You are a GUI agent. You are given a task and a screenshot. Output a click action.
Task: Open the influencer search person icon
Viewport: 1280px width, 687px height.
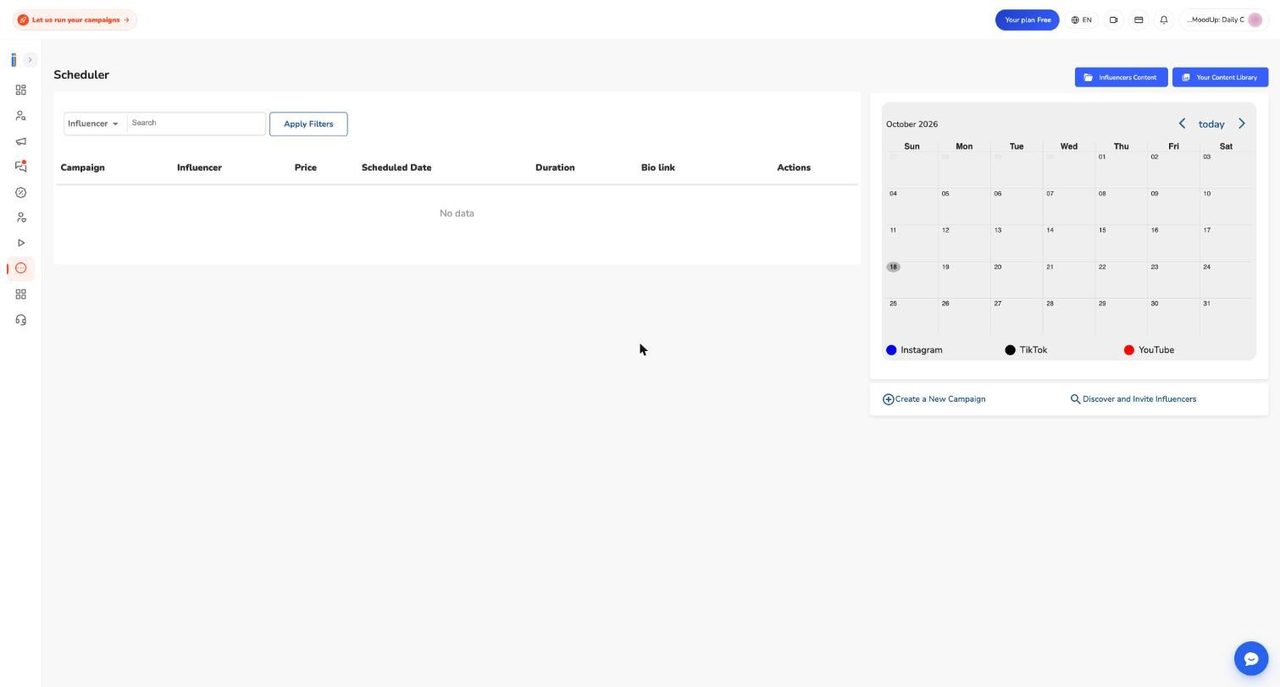pyautogui.click(x=21, y=116)
